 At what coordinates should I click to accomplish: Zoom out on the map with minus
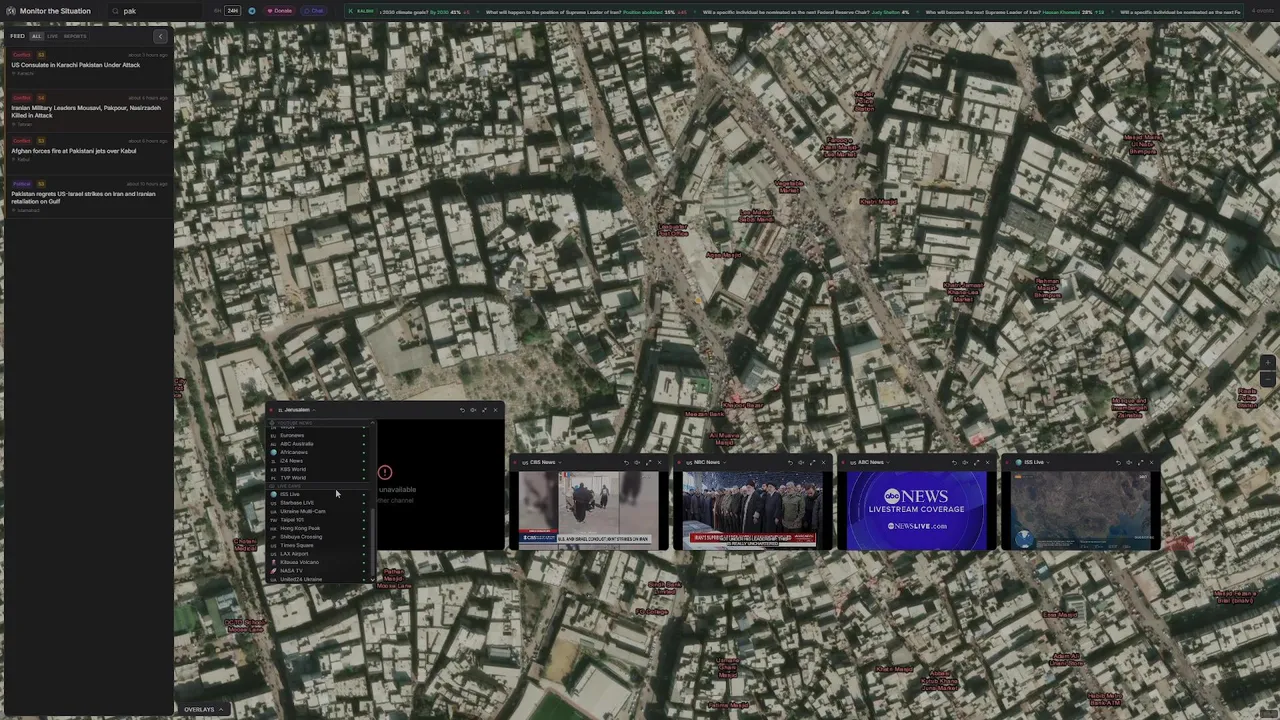(x=1267, y=380)
